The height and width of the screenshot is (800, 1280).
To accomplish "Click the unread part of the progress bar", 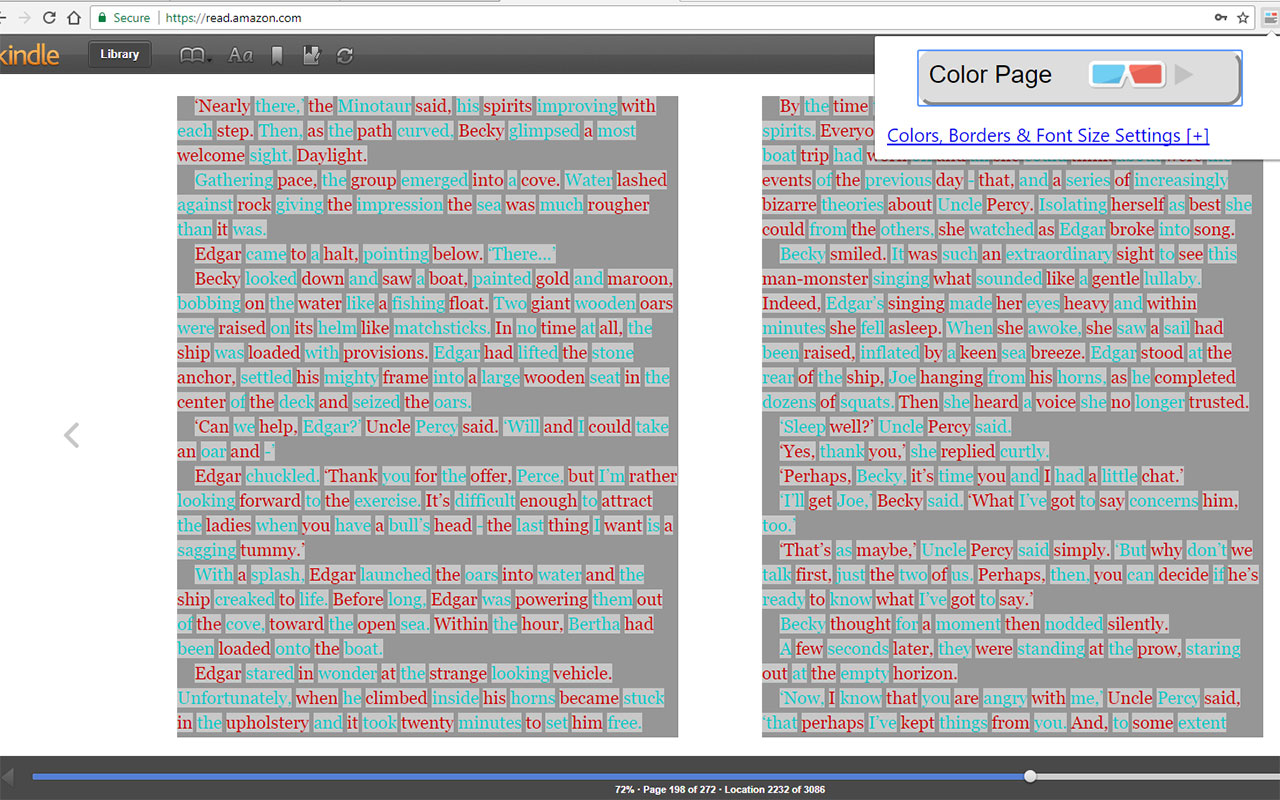I will pyautogui.click(x=1158, y=776).
